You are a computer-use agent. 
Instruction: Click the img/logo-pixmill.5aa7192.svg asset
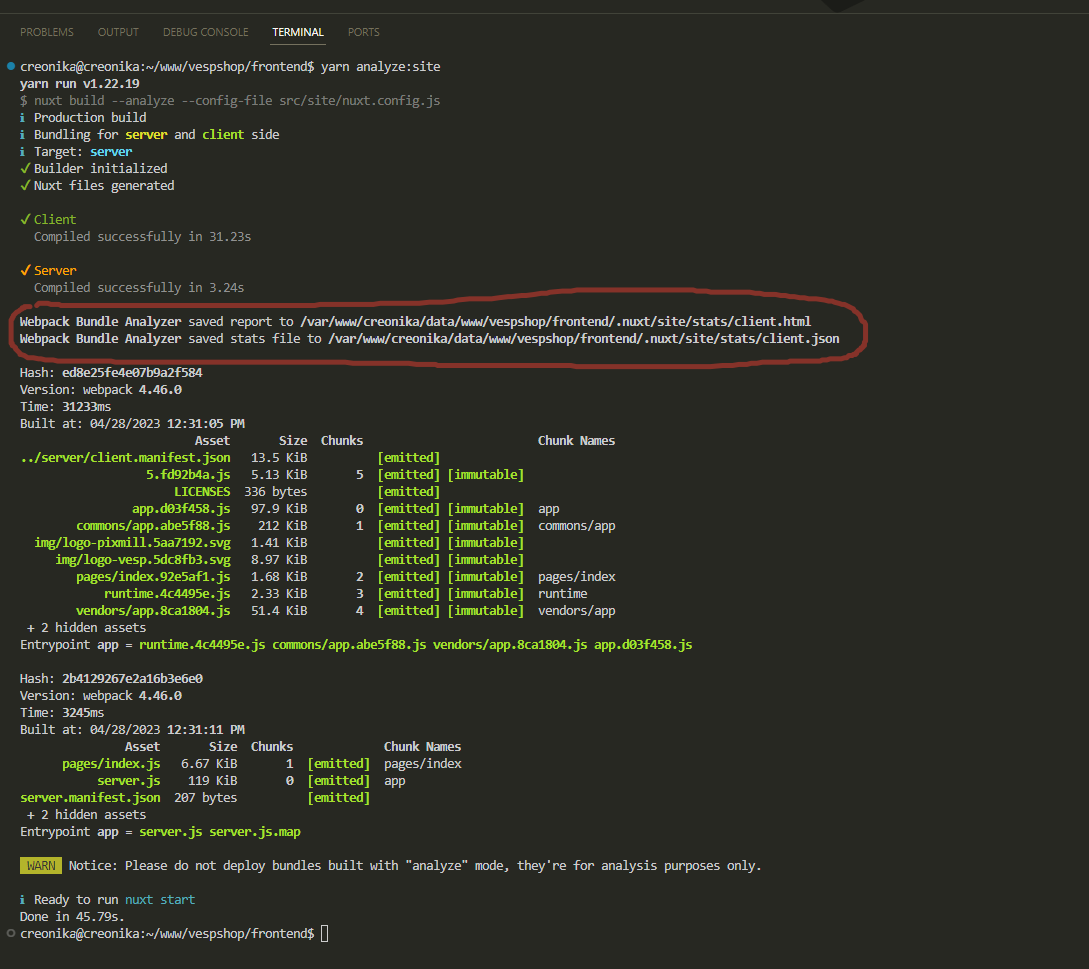pos(132,543)
